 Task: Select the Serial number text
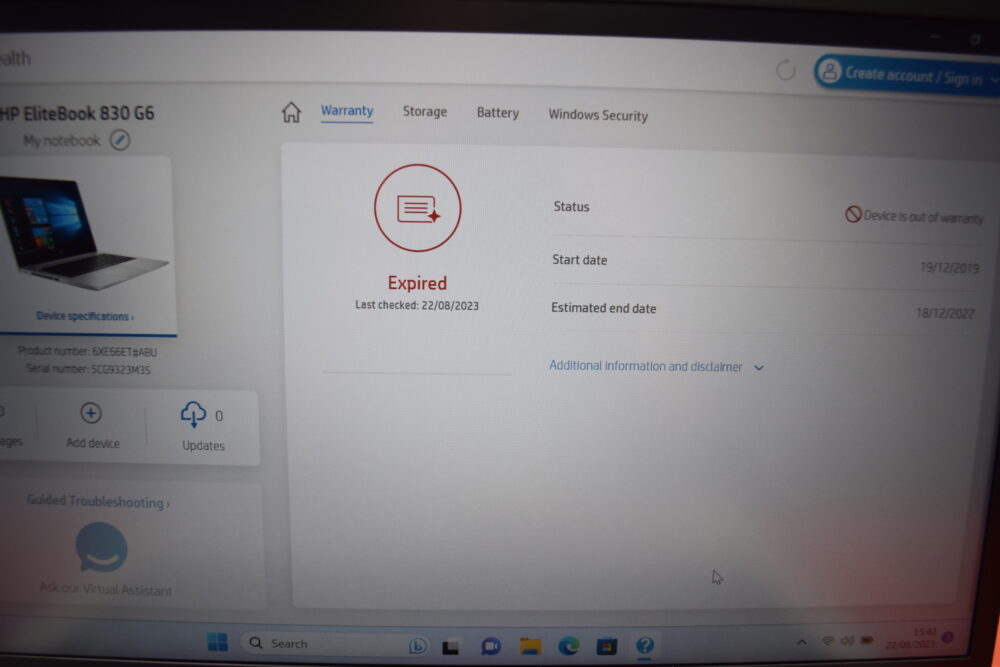(x=88, y=369)
